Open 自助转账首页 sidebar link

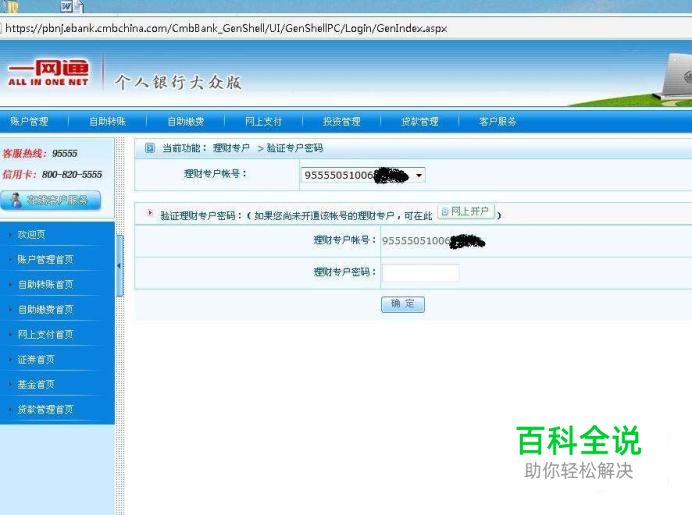pyautogui.click(x=45, y=285)
